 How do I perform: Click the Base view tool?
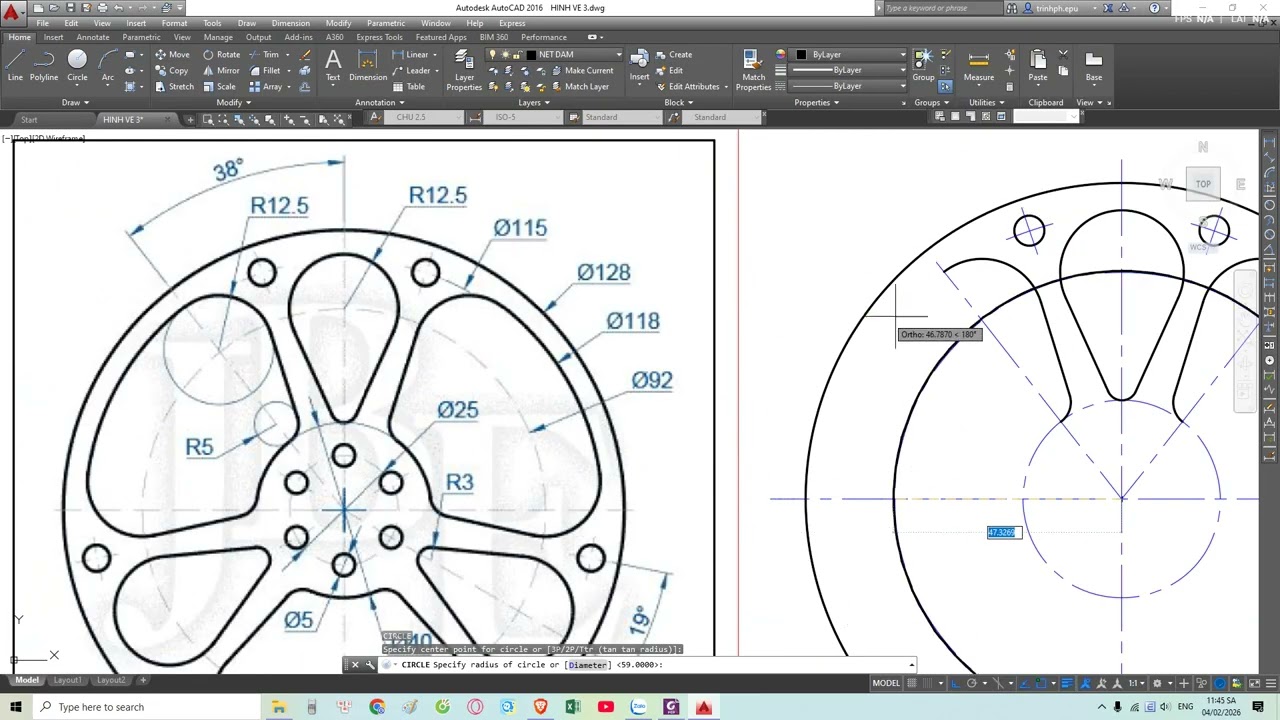pos(1094,64)
